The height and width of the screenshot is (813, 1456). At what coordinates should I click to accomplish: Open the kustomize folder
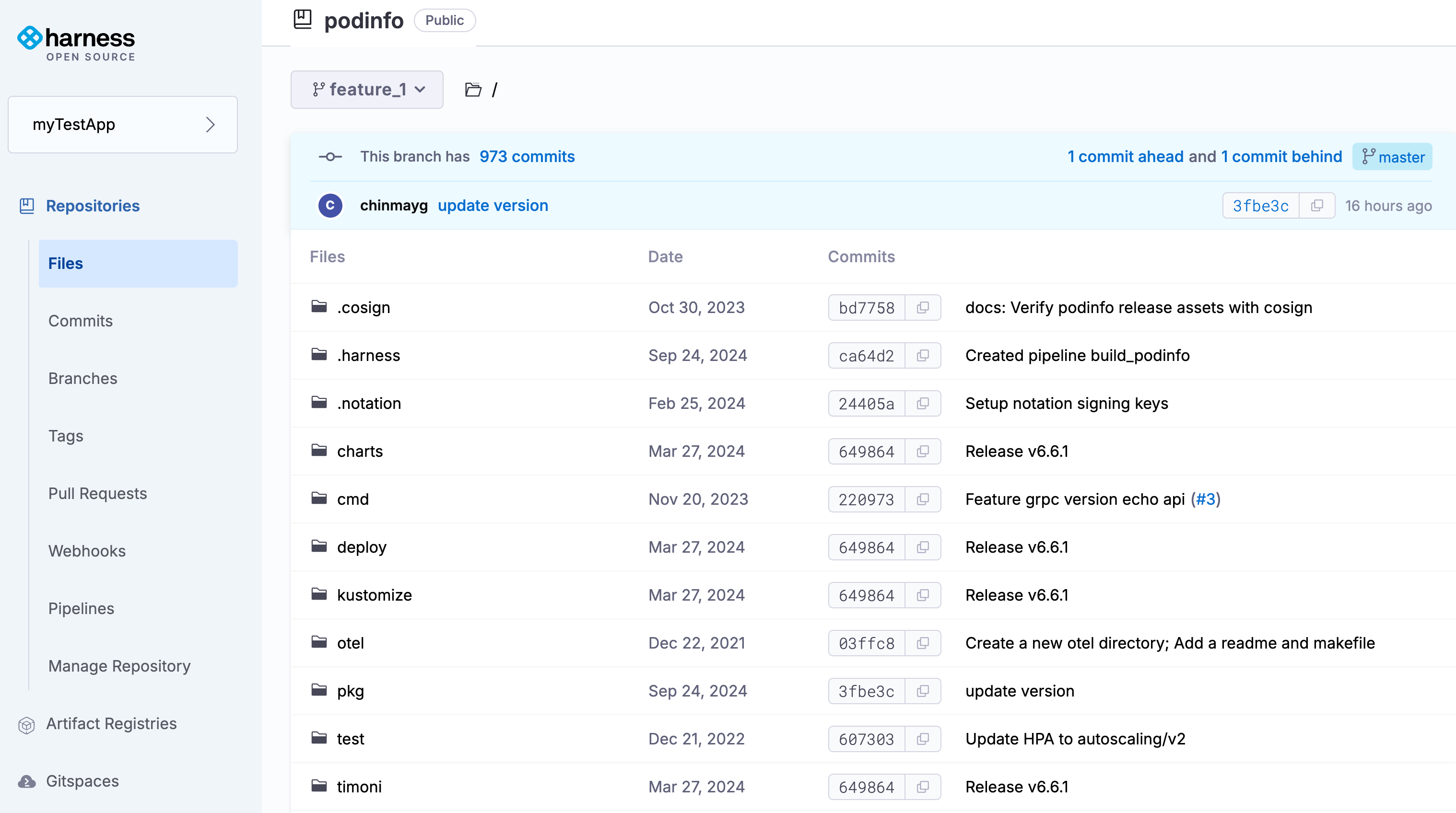coord(374,595)
